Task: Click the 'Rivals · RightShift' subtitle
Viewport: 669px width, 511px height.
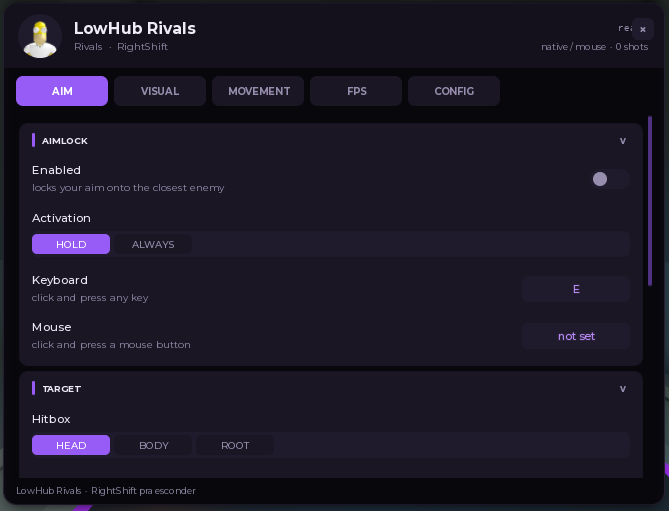Action: pyautogui.click(x=121, y=46)
